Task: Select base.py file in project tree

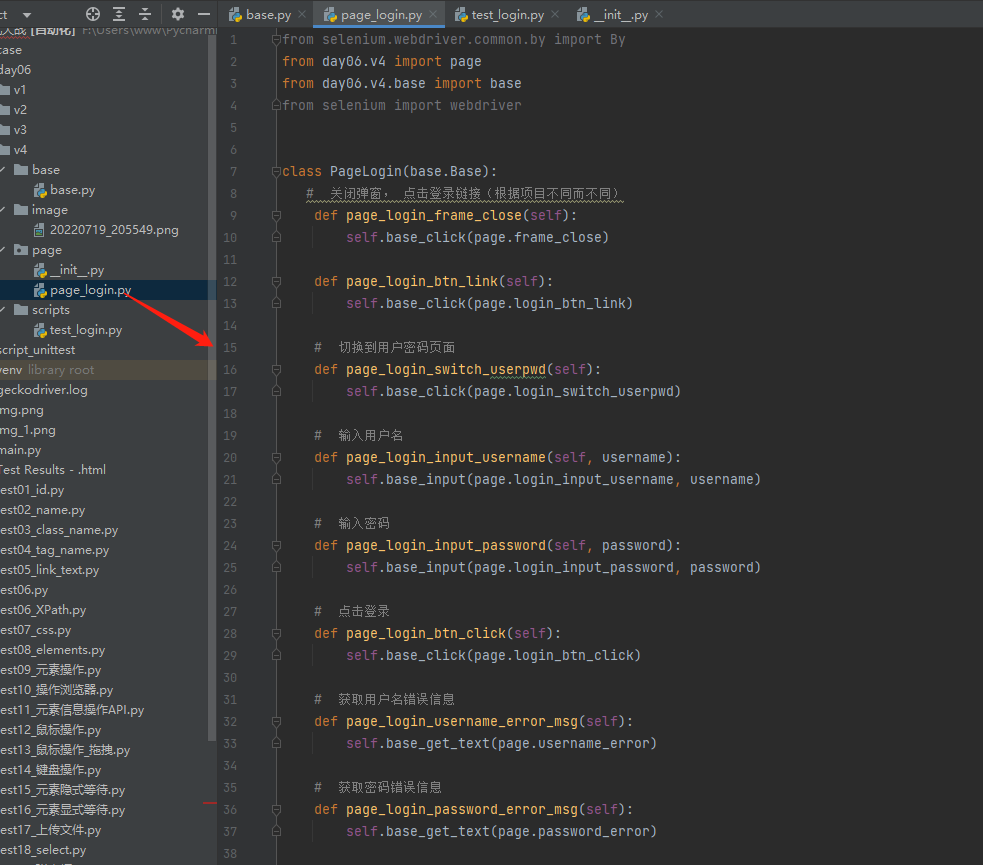Action: (72, 190)
